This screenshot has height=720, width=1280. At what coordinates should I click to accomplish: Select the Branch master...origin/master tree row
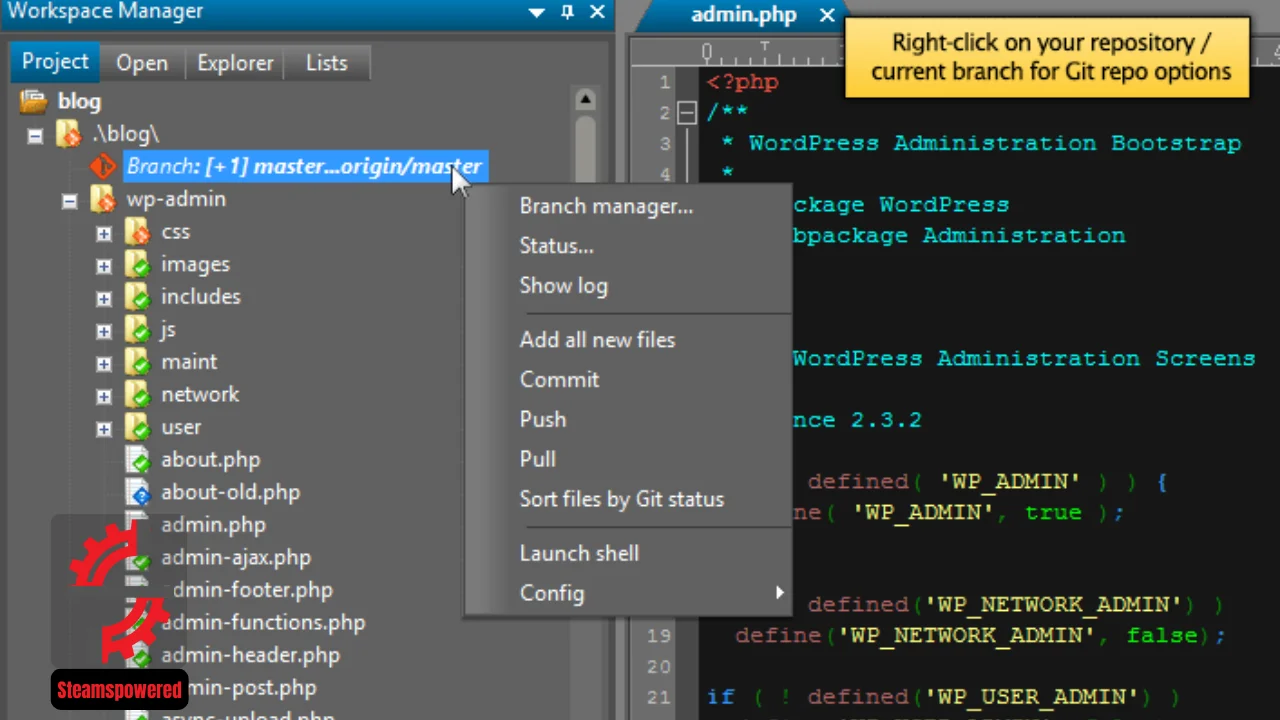[x=304, y=166]
